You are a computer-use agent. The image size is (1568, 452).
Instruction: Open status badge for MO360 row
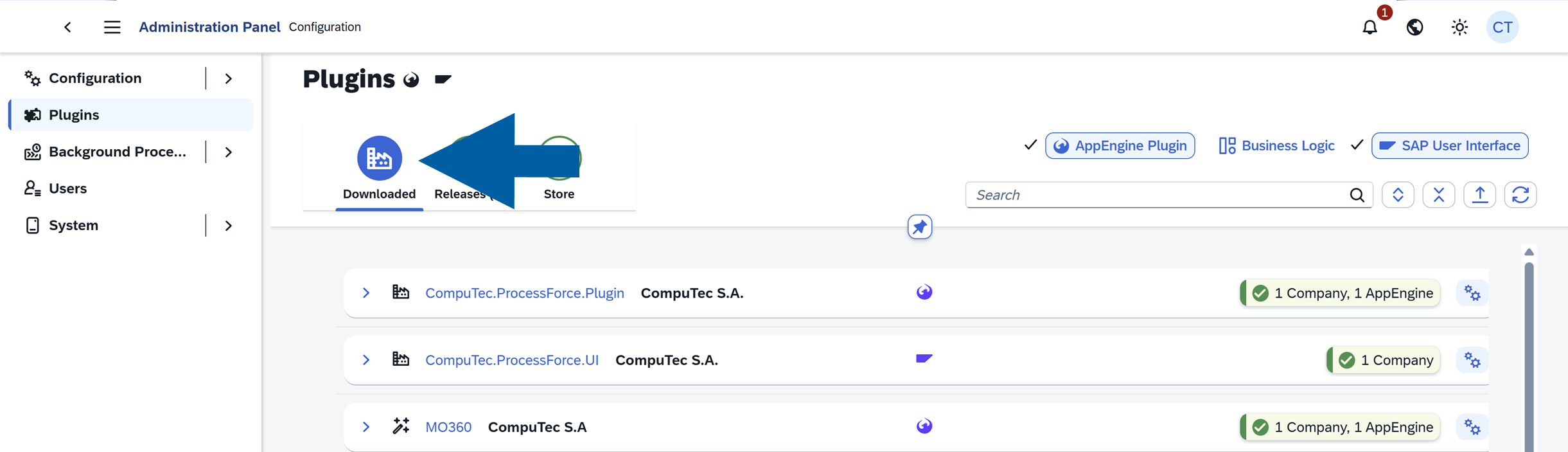click(x=1340, y=427)
